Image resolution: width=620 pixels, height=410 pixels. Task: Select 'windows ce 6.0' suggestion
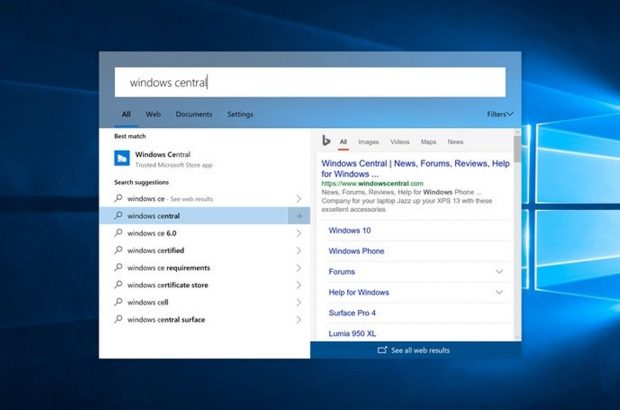[204, 233]
